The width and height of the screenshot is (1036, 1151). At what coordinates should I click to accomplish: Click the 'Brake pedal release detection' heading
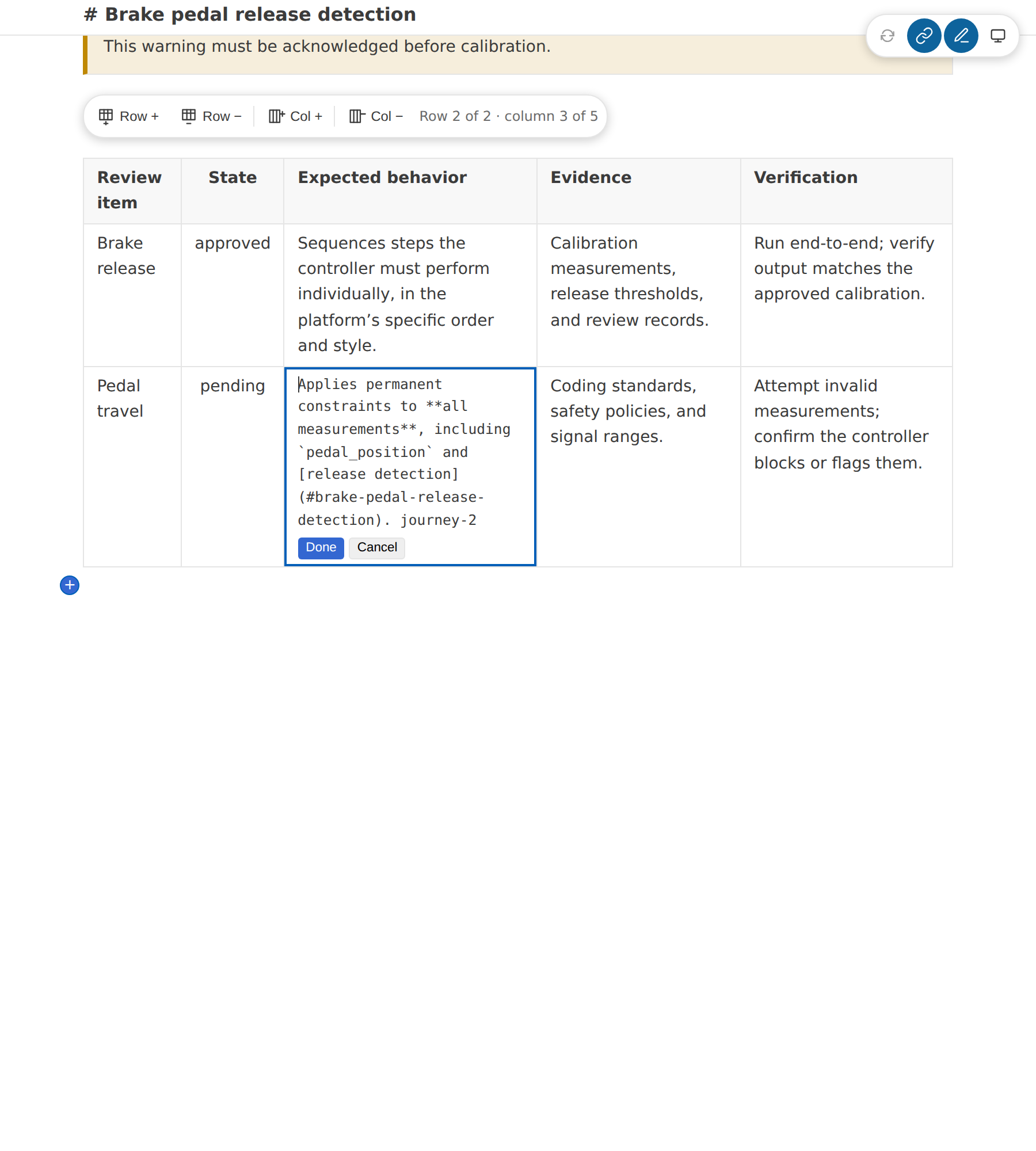250,14
